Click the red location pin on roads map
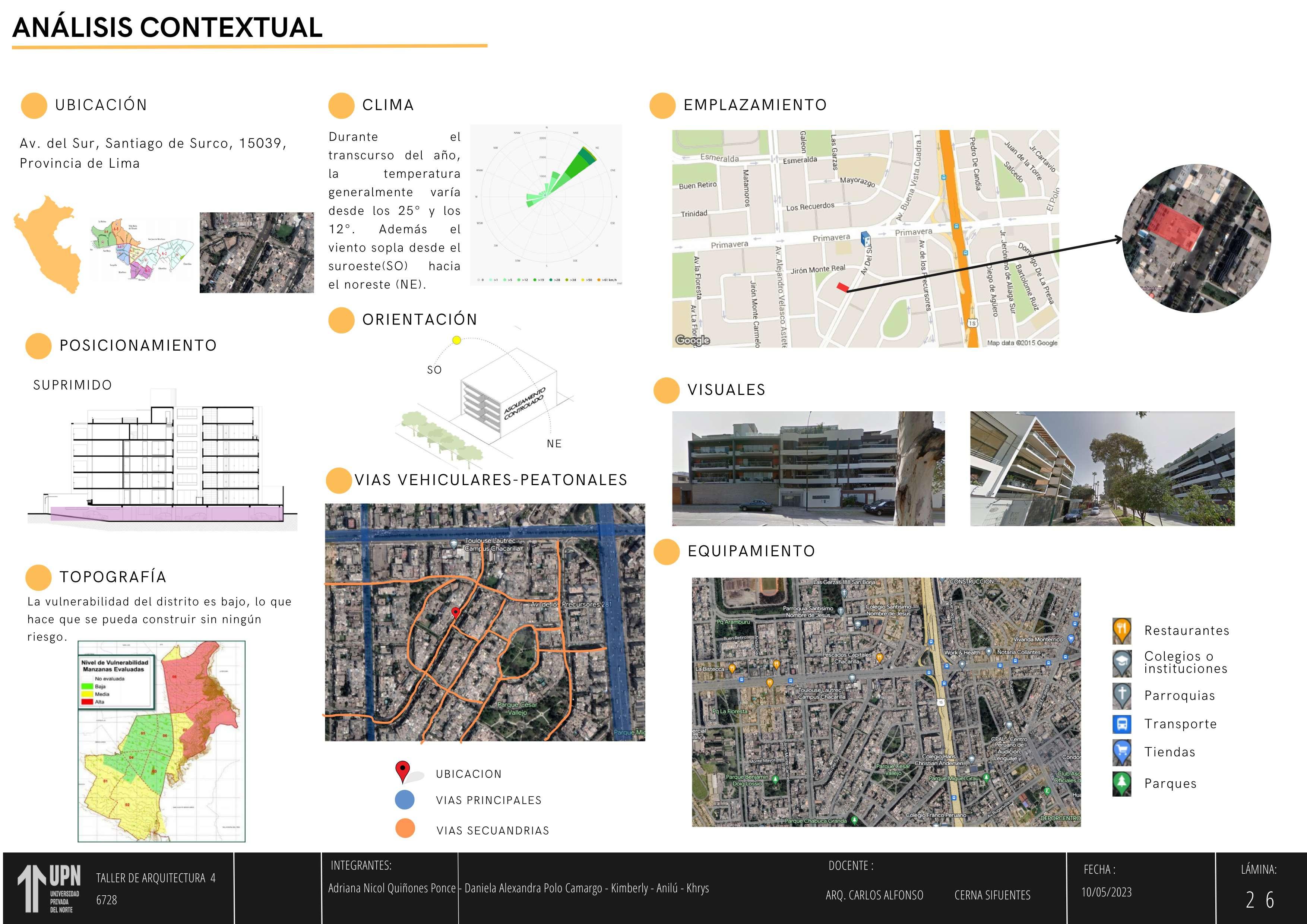This screenshot has width=1307, height=924. [455, 613]
